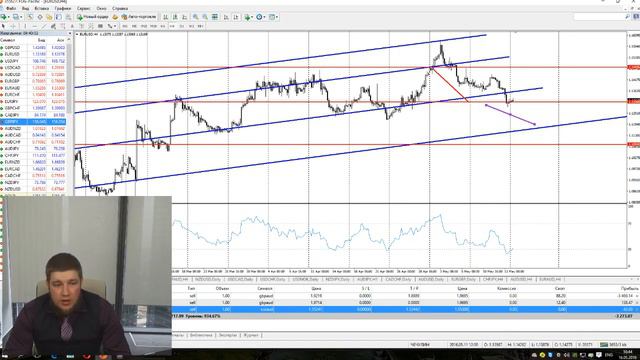Viewport: 640px width, 360px height.
Task: Toggle chart Auto Scroll
Action: click(226, 17)
